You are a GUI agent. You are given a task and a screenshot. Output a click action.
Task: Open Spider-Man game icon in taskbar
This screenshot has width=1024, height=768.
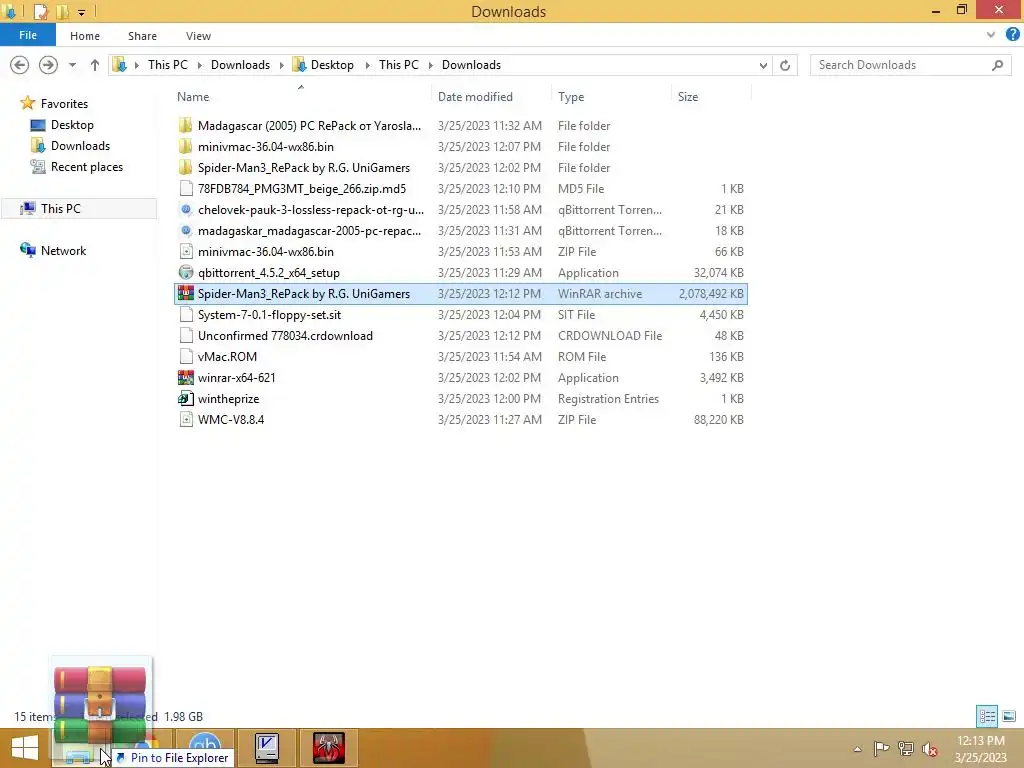tap(328, 748)
